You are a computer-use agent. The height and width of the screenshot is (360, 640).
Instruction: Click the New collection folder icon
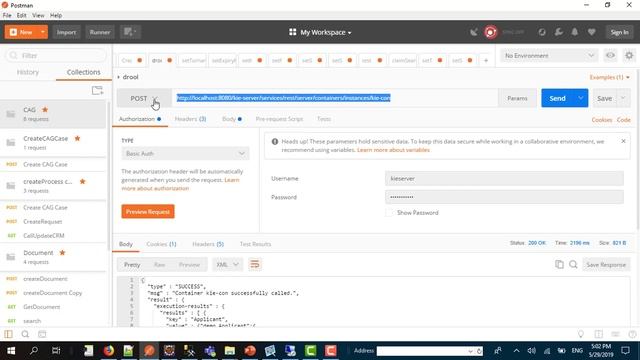(x=97, y=90)
